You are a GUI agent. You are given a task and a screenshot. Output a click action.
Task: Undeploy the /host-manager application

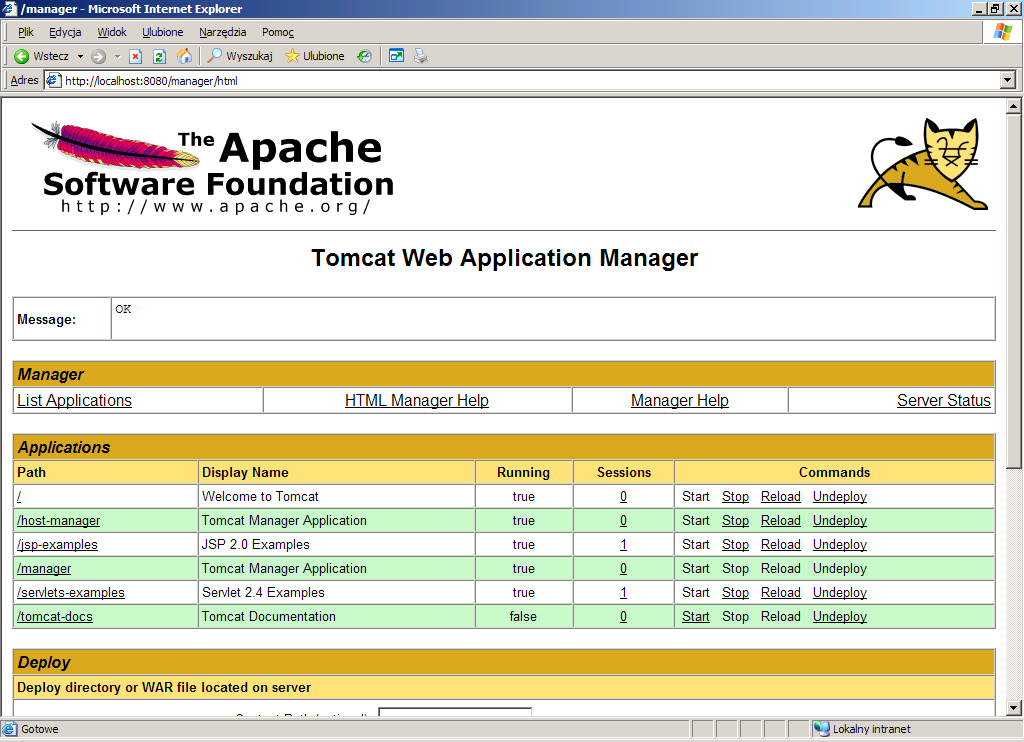(840, 521)
